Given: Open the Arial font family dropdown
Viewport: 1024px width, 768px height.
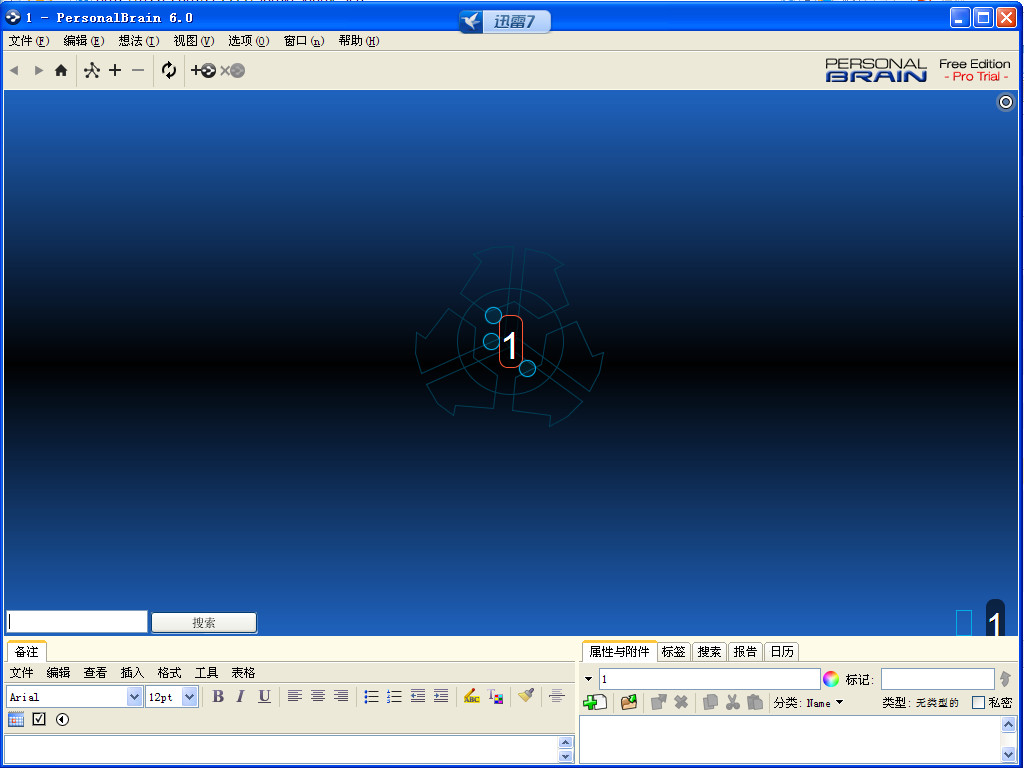Looking at the screenshot, I should pos(134,696).
